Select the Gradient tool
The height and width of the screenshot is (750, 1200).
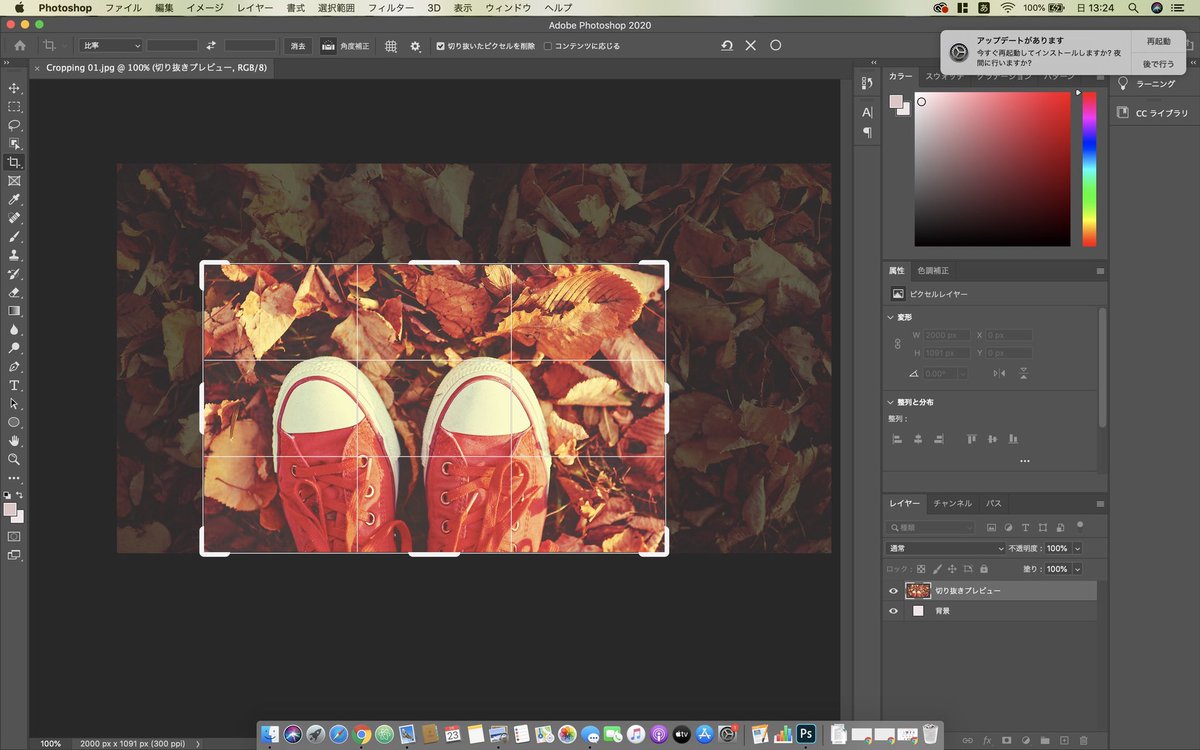pyautogui.click(x=14, y=311)
